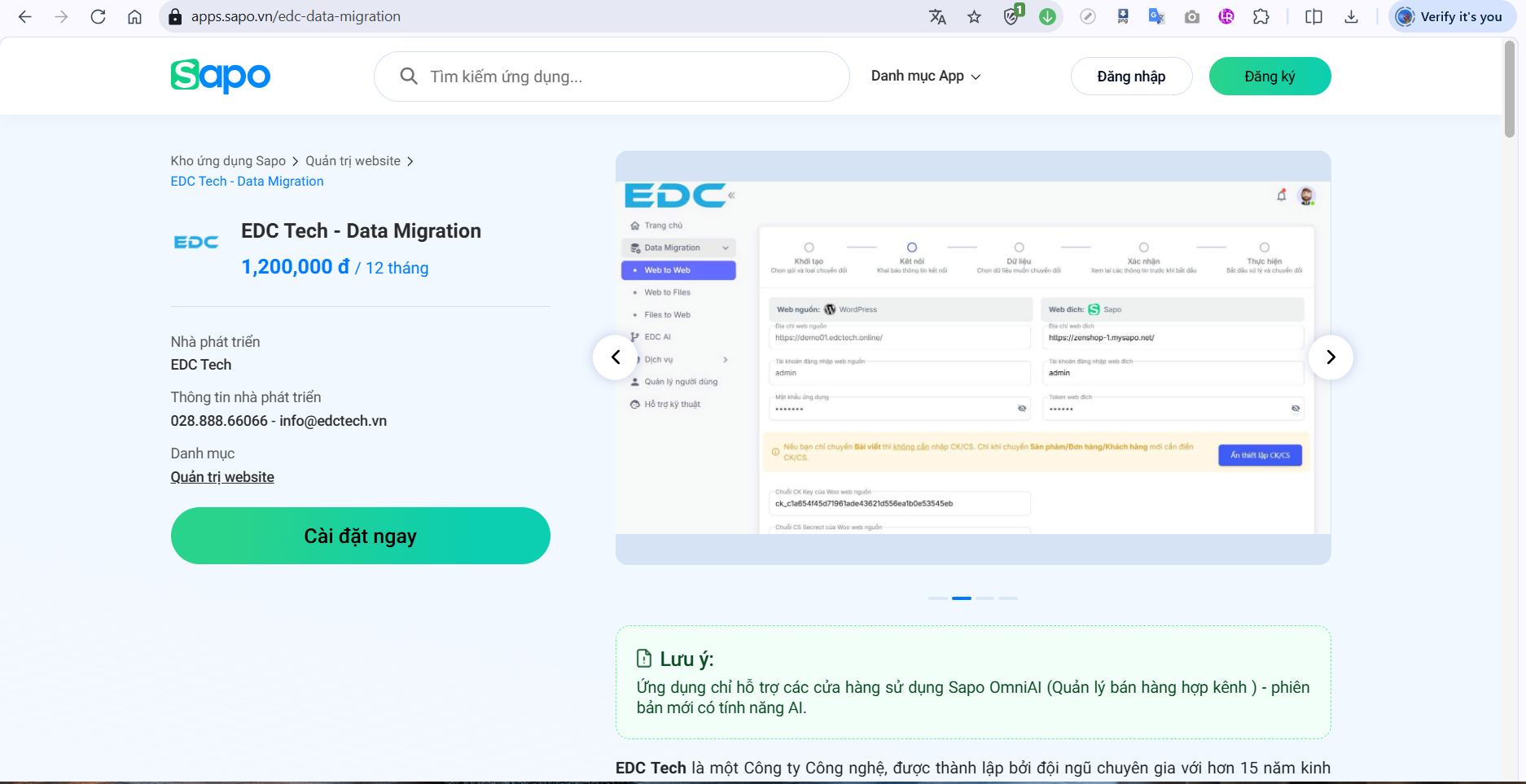Open the Extensions puzzle-piece menu
Screen dimensions: 1526x784
pos(1261,16)
